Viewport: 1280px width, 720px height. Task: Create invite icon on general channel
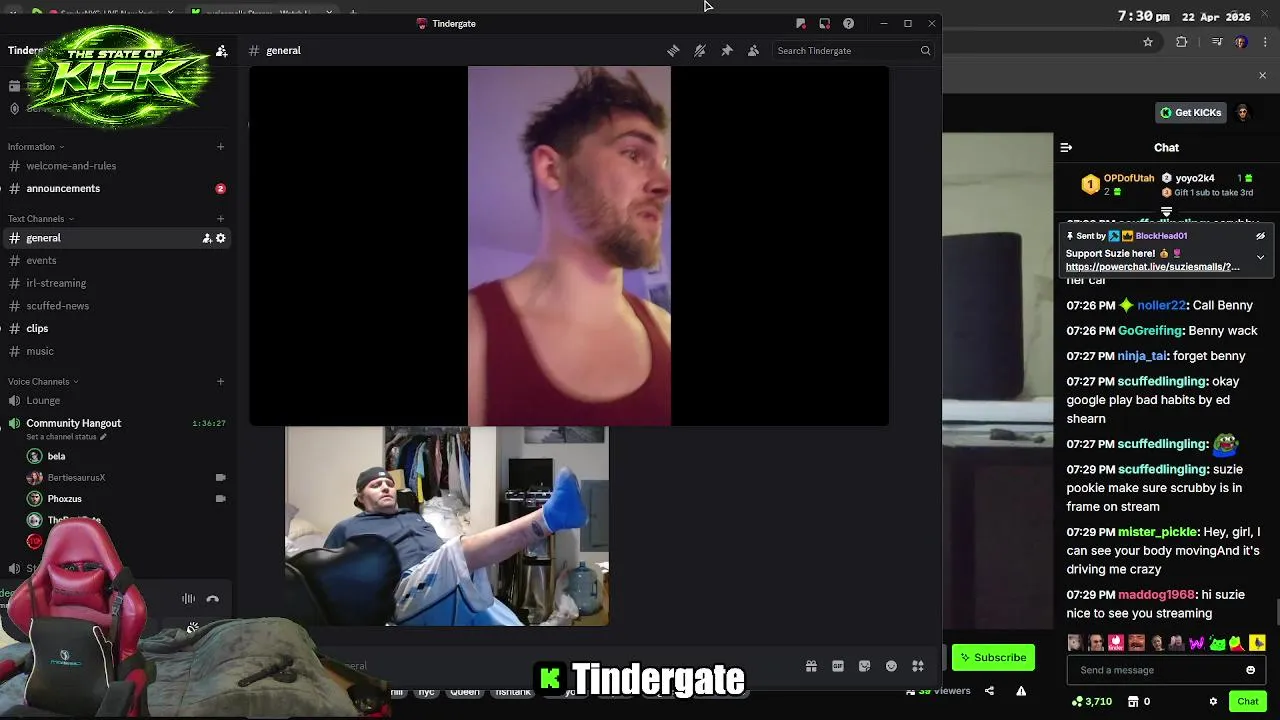coord(207,238)
